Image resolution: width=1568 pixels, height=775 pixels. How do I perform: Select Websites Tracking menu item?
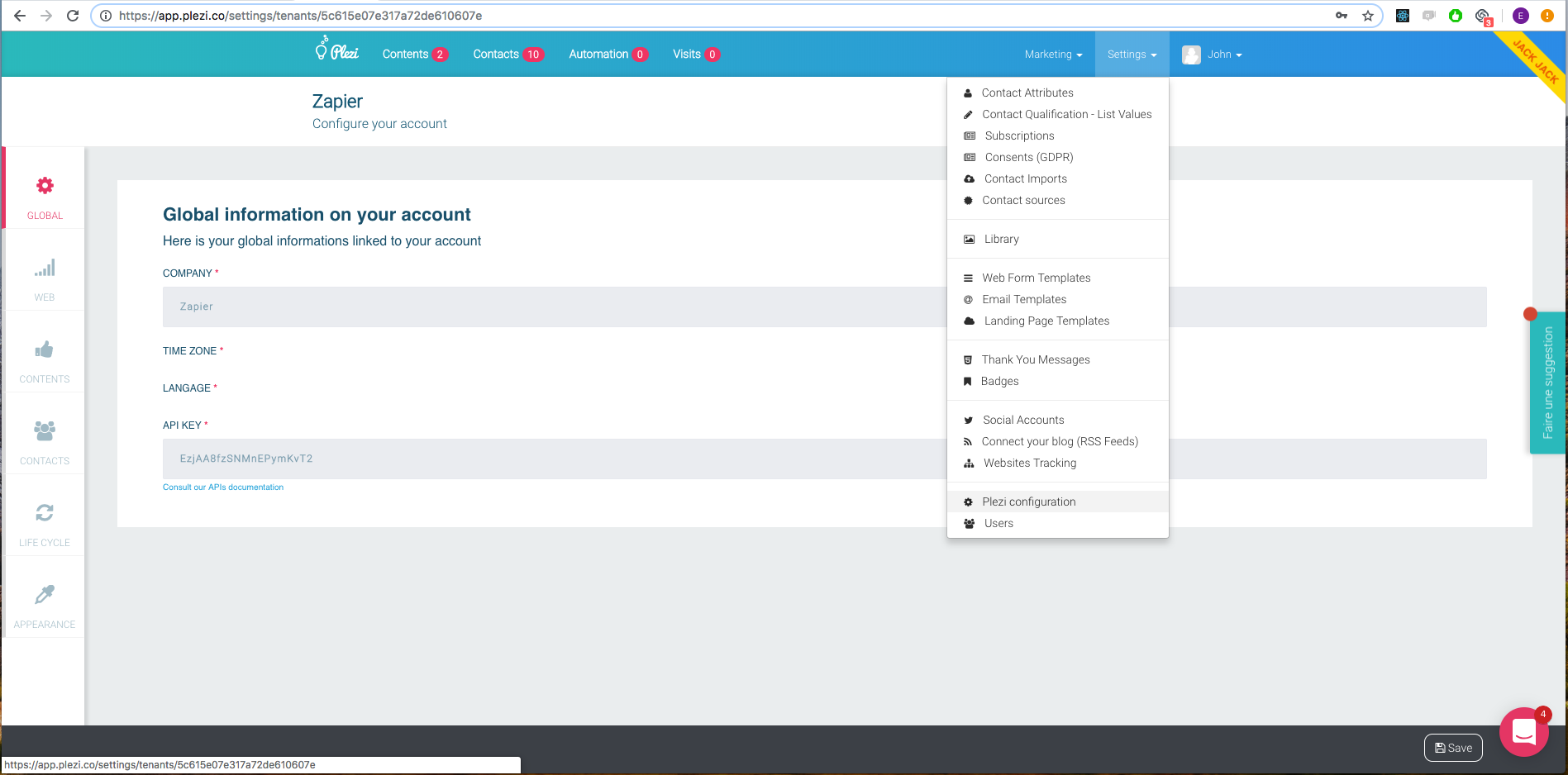tap(1058, 463)
